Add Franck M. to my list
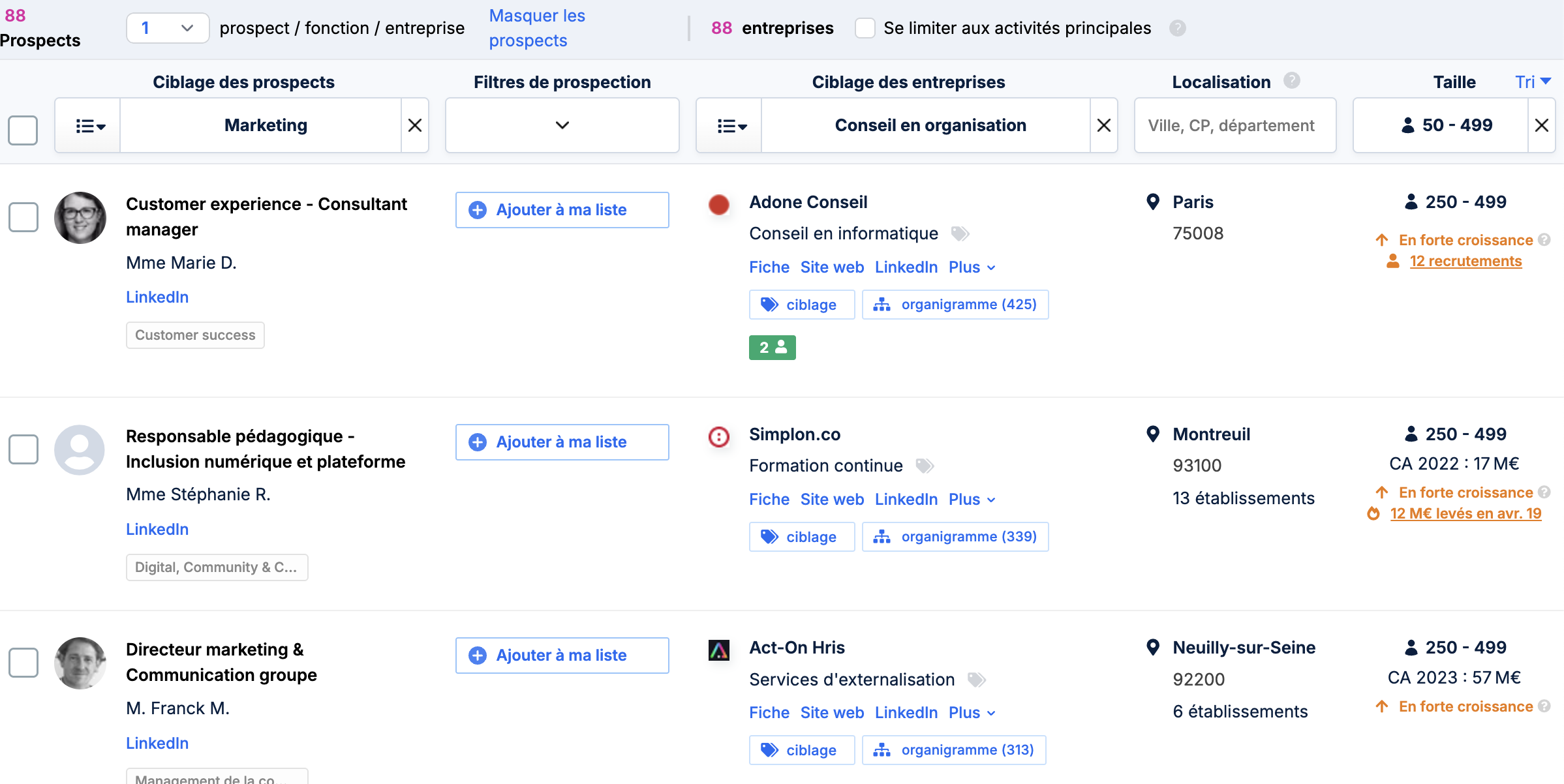The image size is (1564, 784). coord(562,656)
